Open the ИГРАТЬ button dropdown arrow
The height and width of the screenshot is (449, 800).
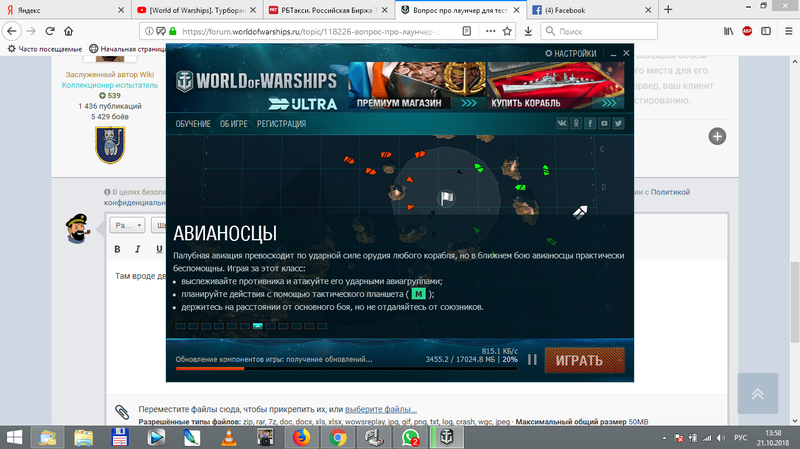point(619,360)
